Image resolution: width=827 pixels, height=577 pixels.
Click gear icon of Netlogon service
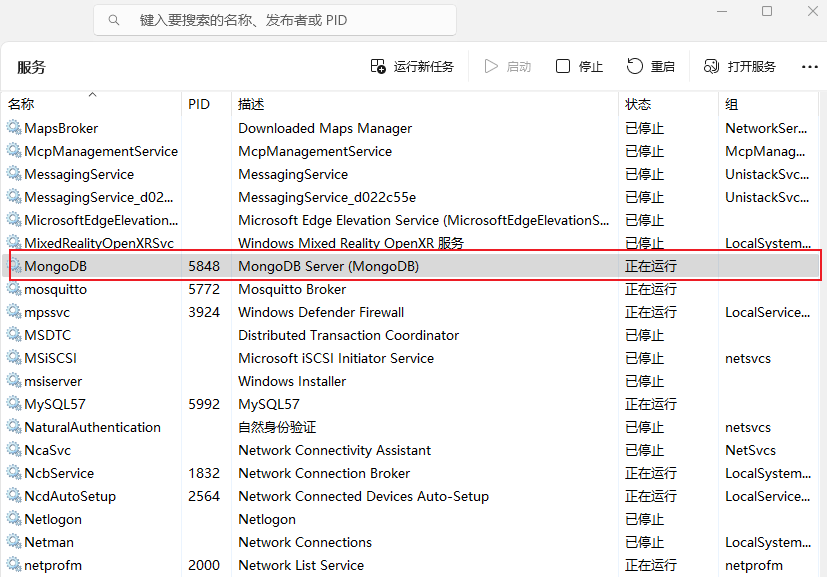coord(14,519)
